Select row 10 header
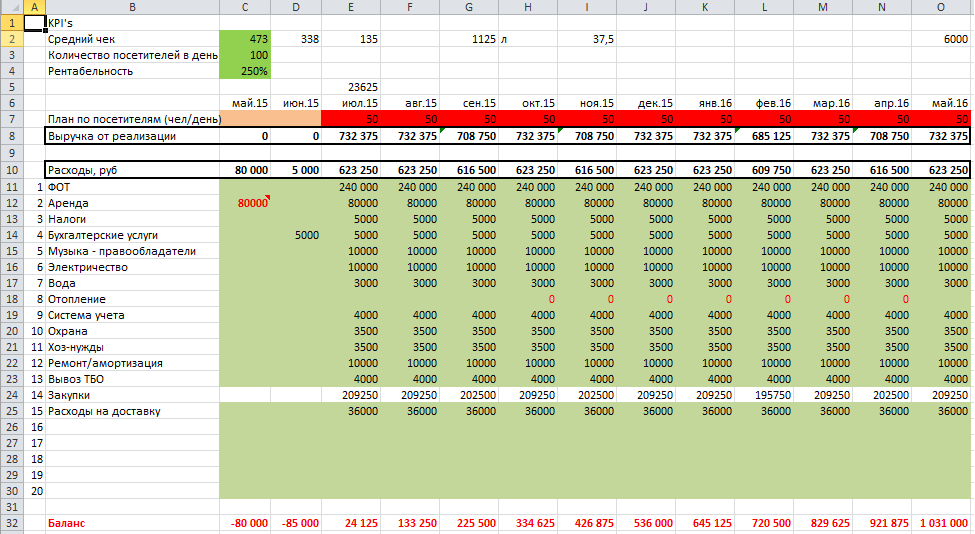This screenshot has width=975, height=534. click(12, 170)
